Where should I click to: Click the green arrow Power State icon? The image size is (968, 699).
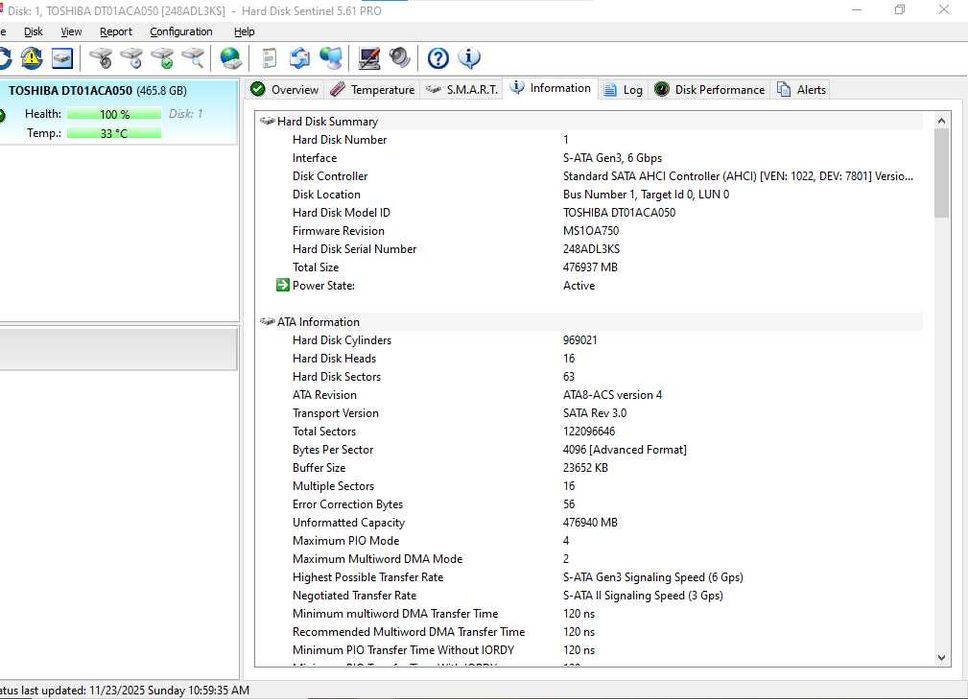point(283,285)
